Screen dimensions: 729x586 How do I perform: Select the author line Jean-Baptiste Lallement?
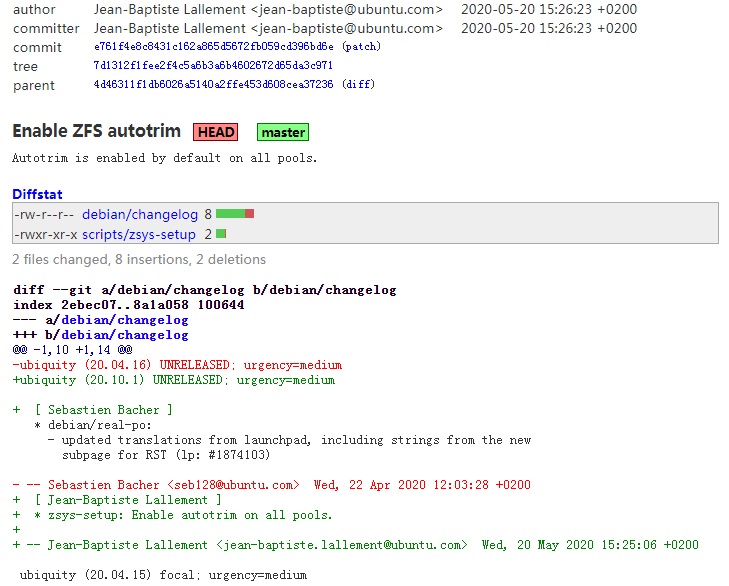pyautogui.click(x=268, y=9)
